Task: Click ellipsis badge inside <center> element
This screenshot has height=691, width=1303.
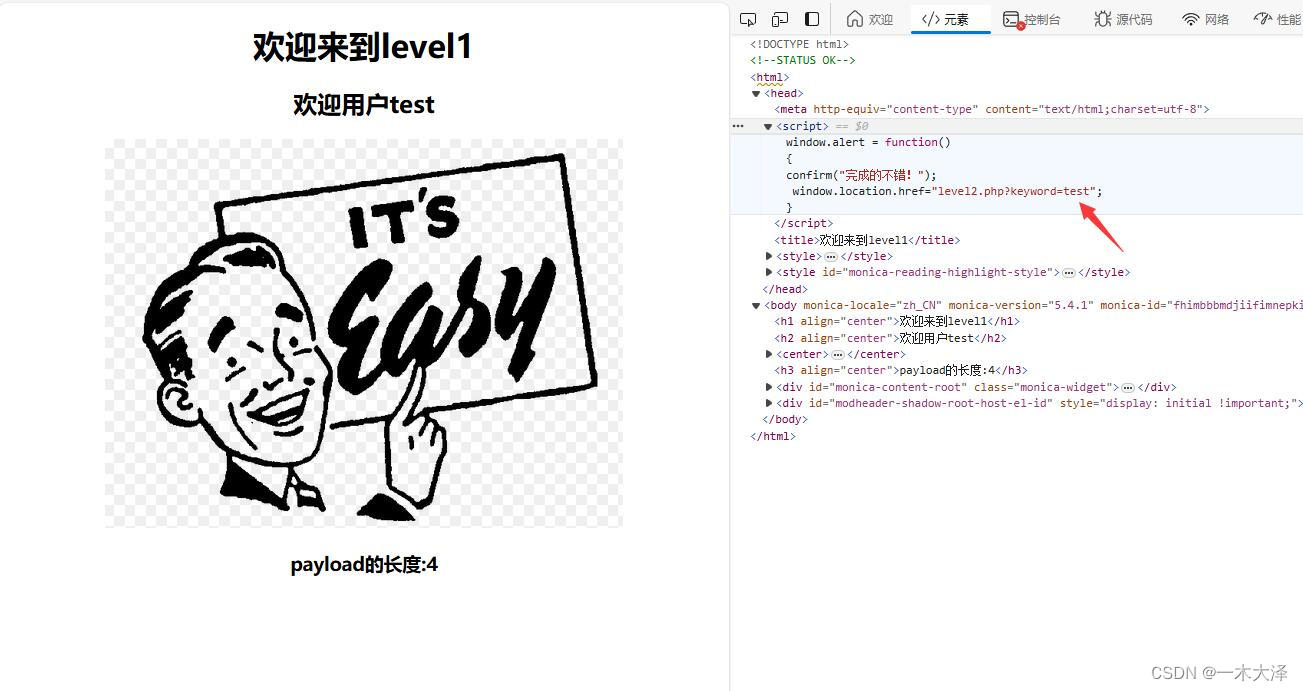Action: pos(838,355)
